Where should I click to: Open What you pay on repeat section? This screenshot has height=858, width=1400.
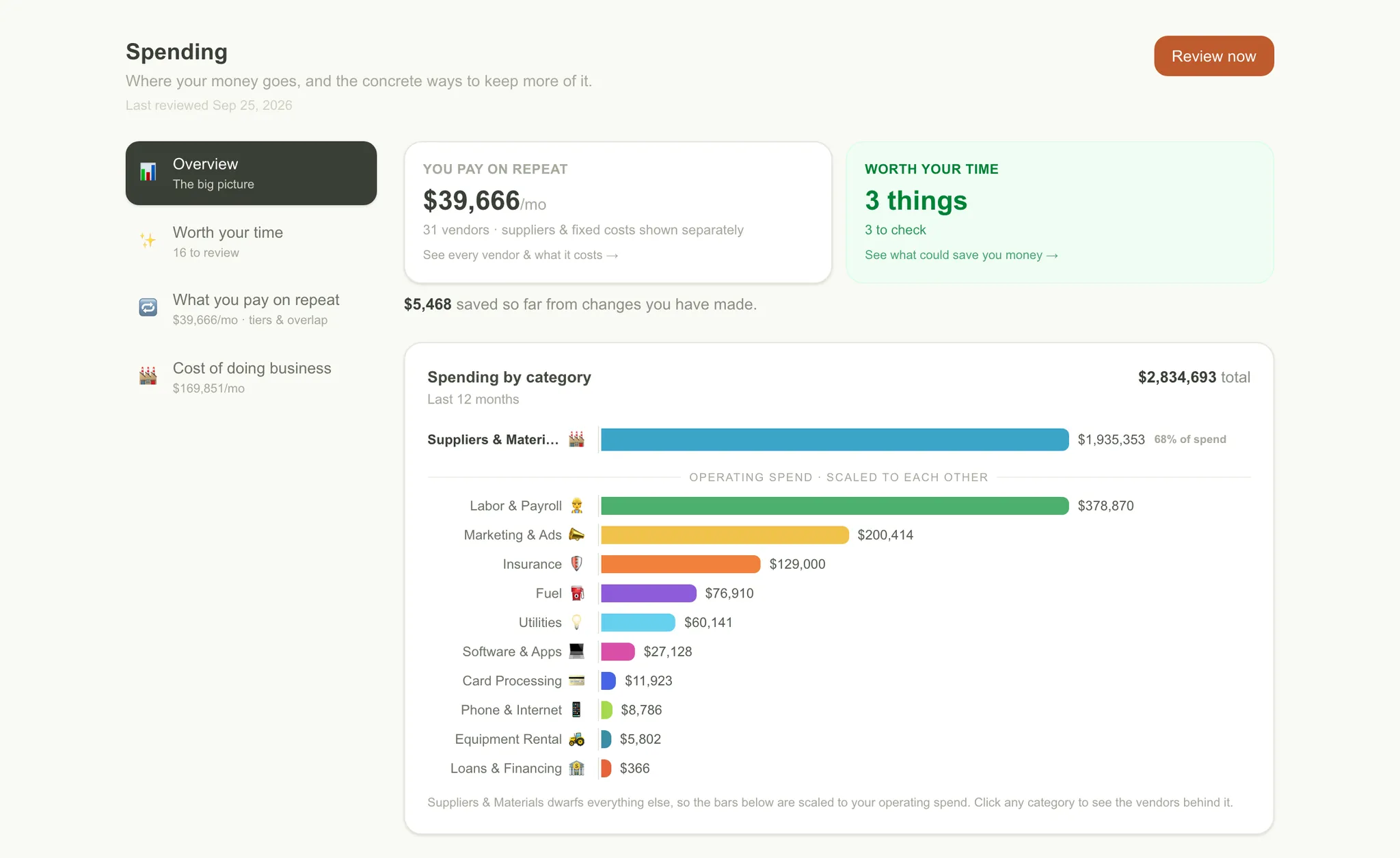point(251,309)
